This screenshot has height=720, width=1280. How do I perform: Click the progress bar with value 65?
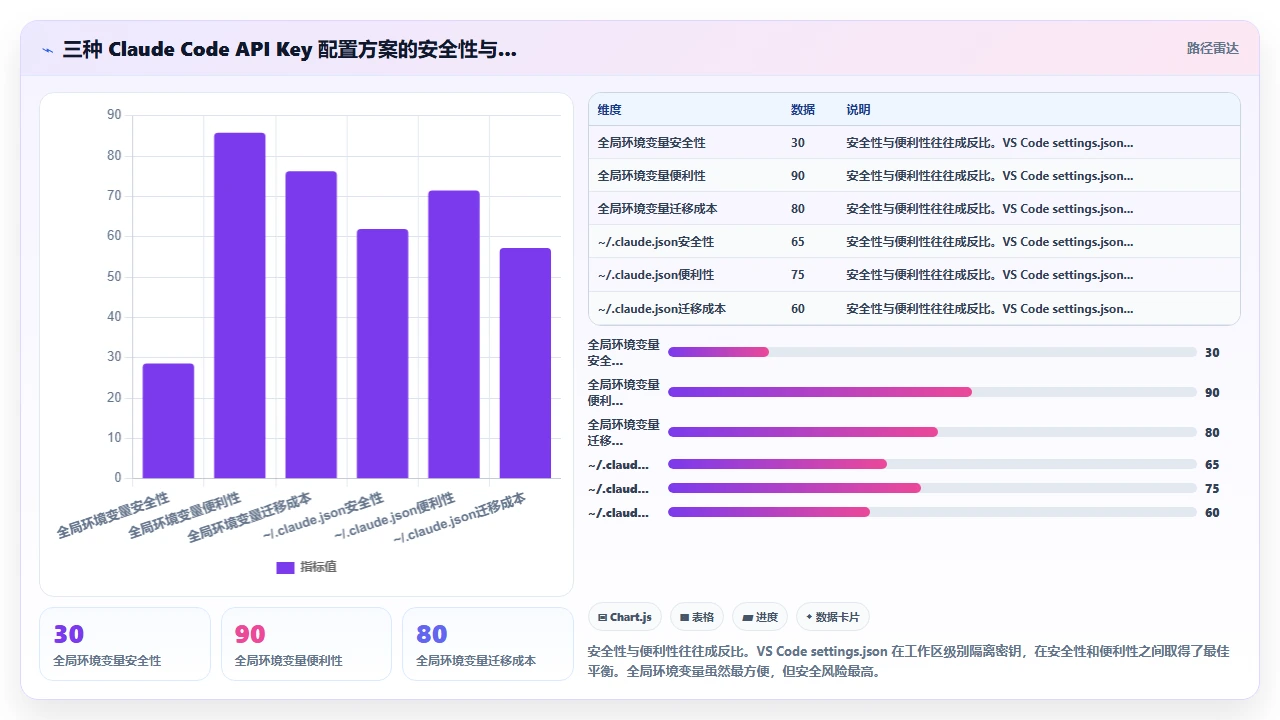pyautogui.click(x=932, y=464)
